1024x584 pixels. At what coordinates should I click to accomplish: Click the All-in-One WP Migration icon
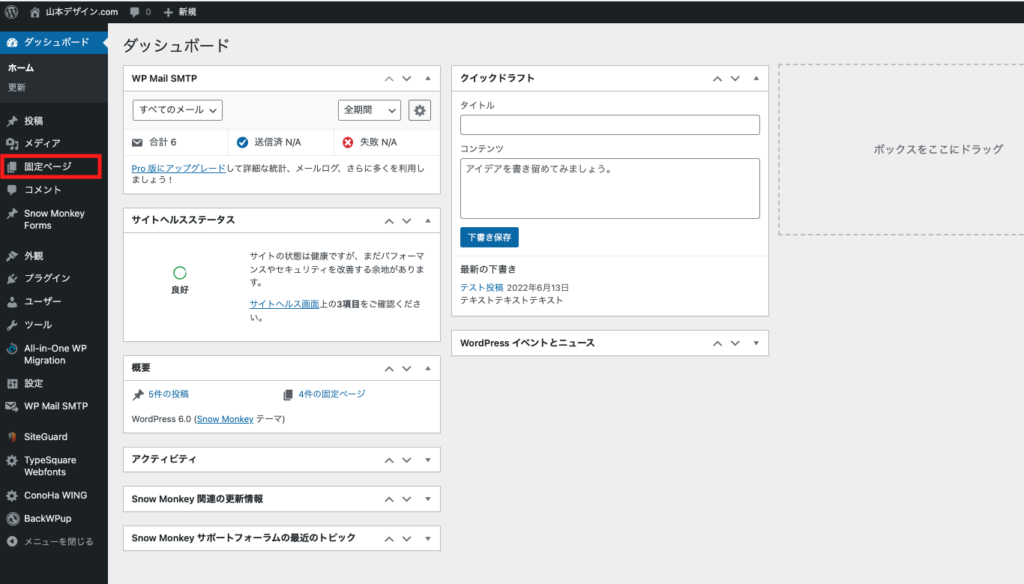(x=12, y=349)
